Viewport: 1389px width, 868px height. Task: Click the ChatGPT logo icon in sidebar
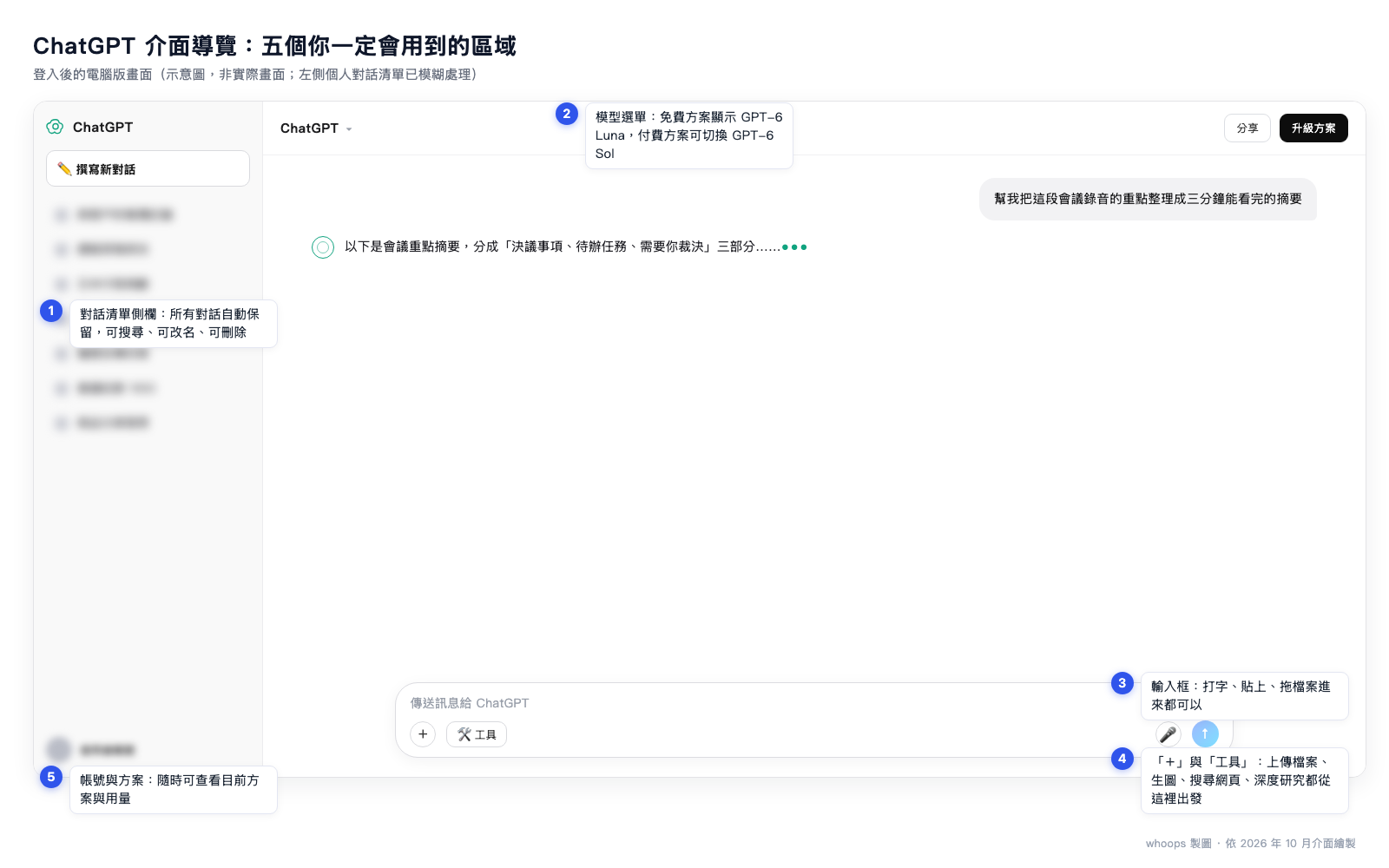coord(55,127)
